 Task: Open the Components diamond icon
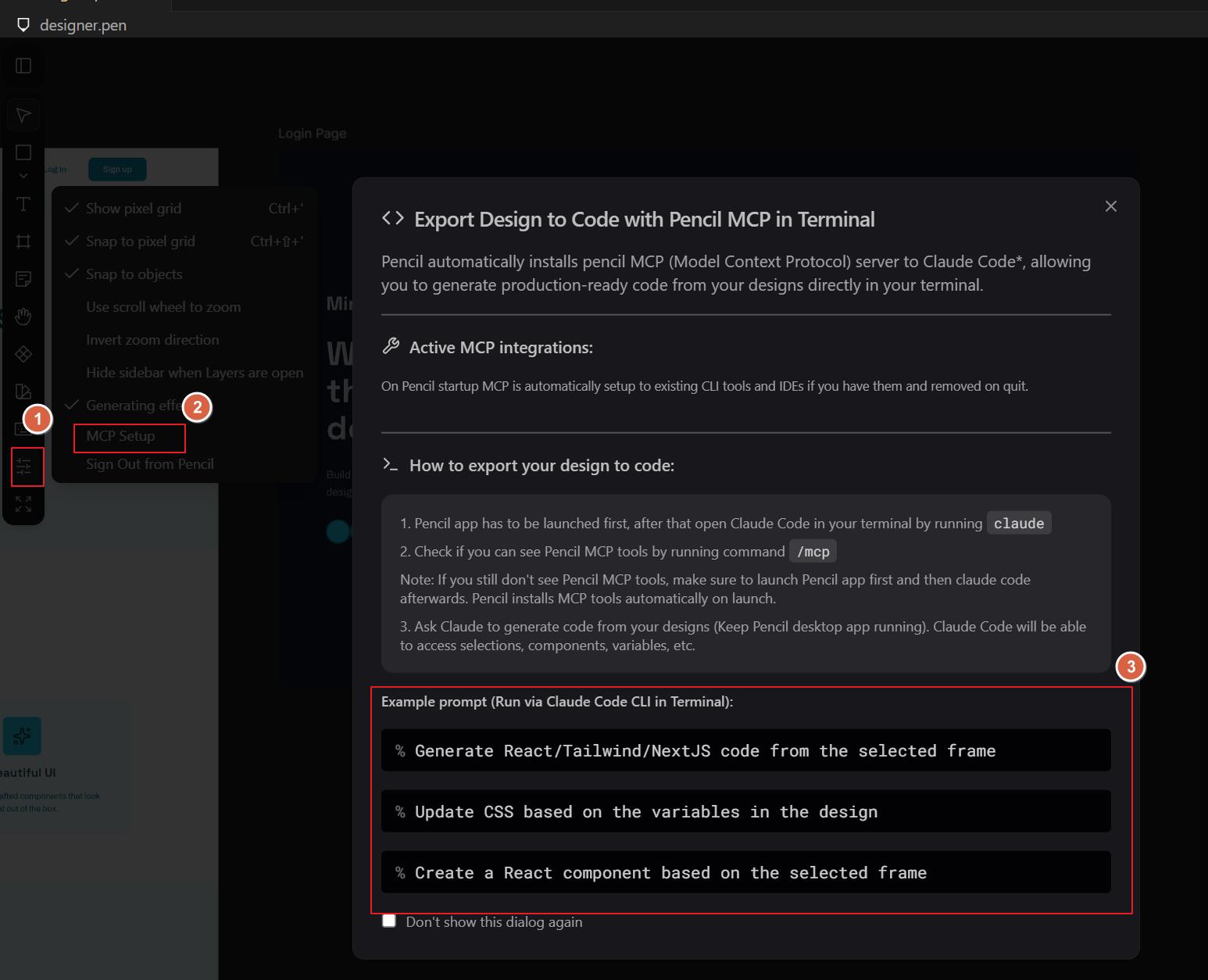pyautogui.click(x=23, y=354)
